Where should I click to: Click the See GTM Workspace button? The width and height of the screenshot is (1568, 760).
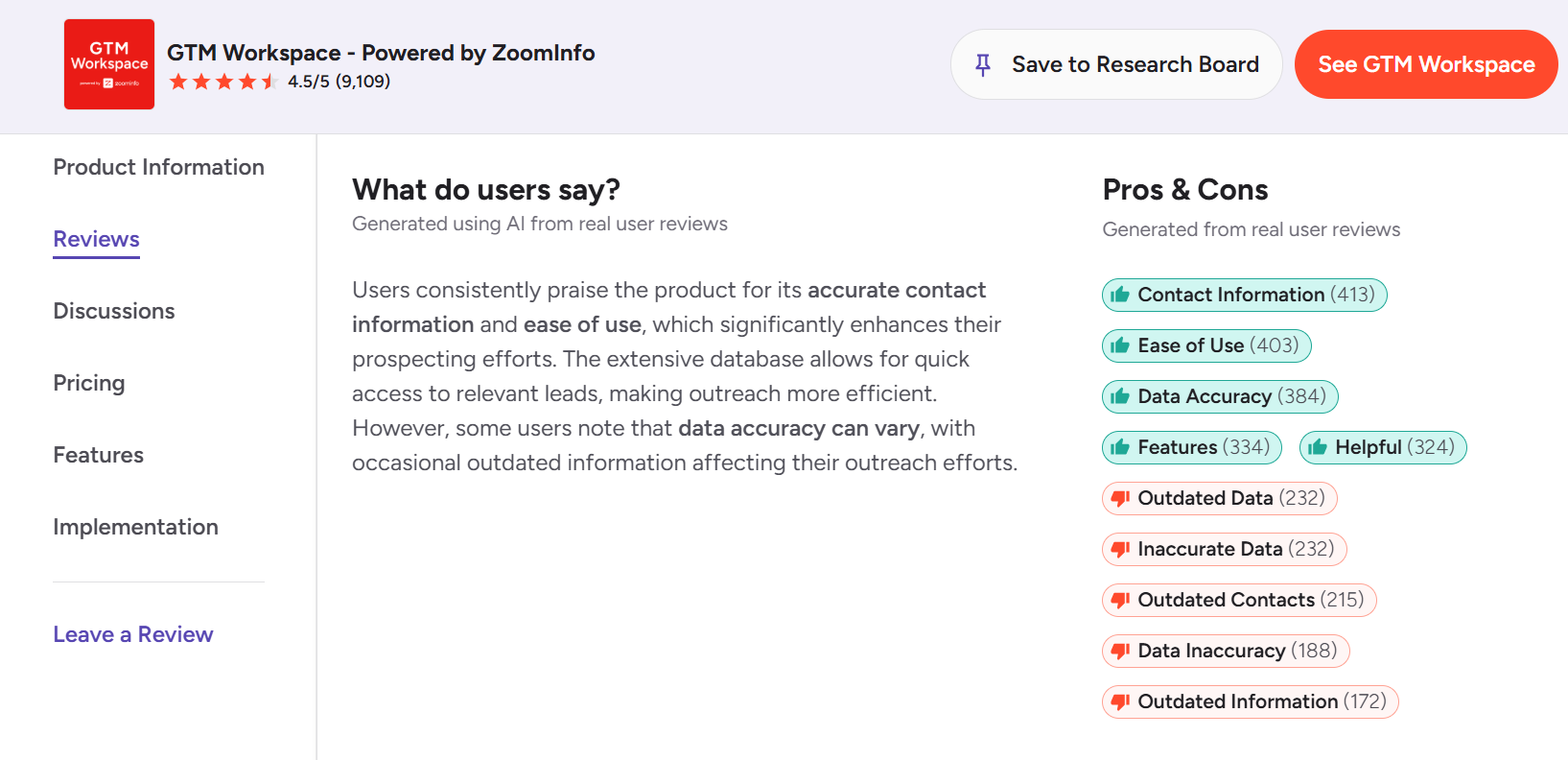(1426, 64)
